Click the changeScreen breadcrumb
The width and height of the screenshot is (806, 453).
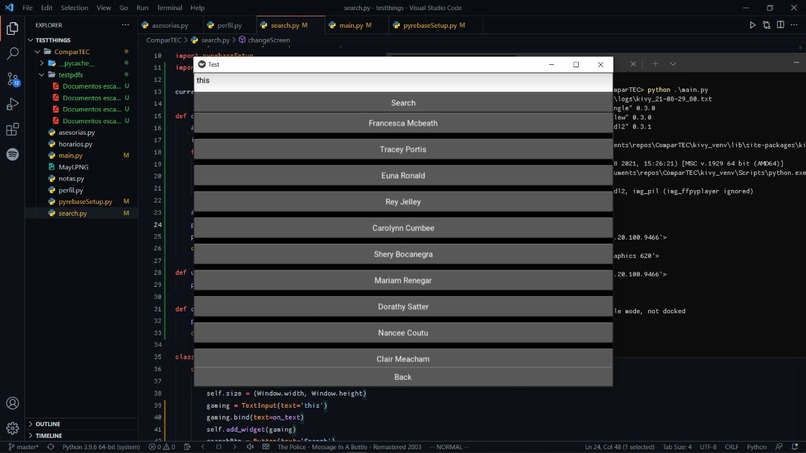[264, 40]
